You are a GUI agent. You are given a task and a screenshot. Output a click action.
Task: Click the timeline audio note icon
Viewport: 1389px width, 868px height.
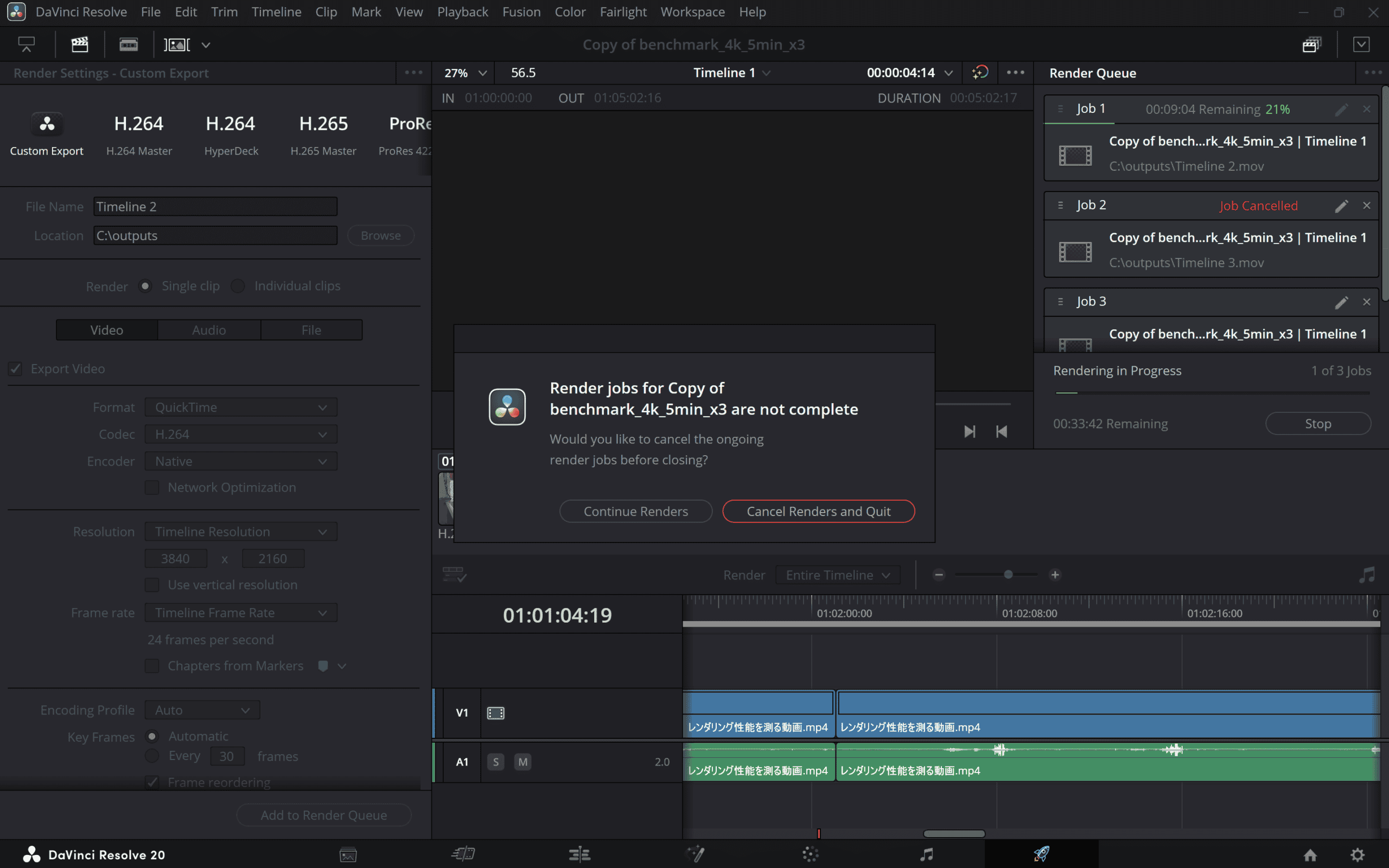point(1367,575)
